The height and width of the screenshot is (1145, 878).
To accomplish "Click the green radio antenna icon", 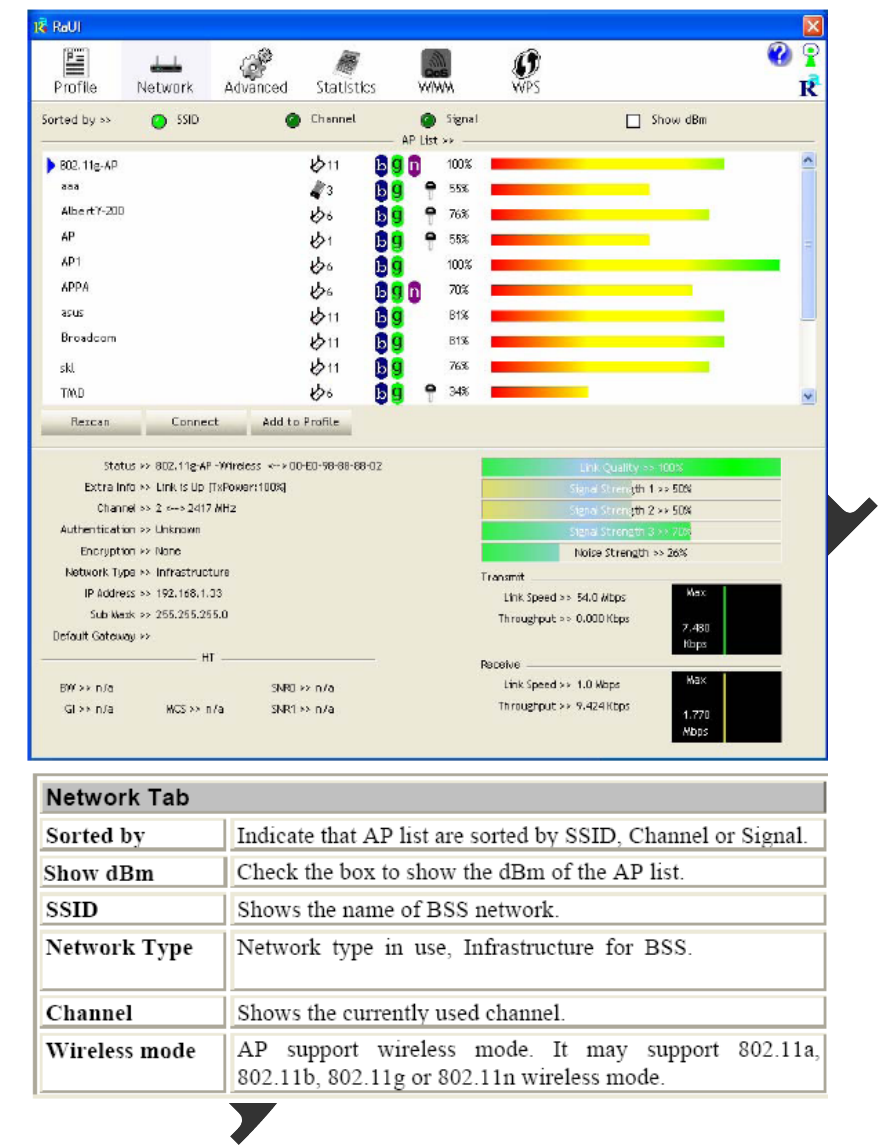I will click(x=810, y=55).
